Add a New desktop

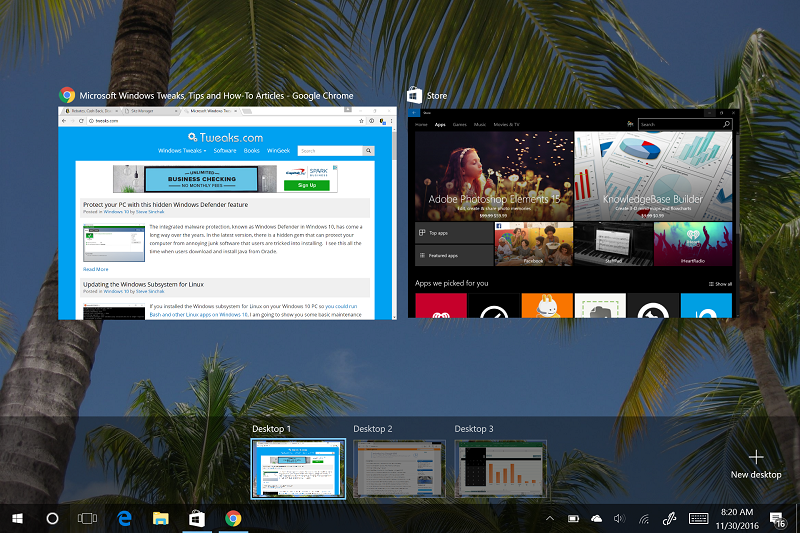click(756, 465)
